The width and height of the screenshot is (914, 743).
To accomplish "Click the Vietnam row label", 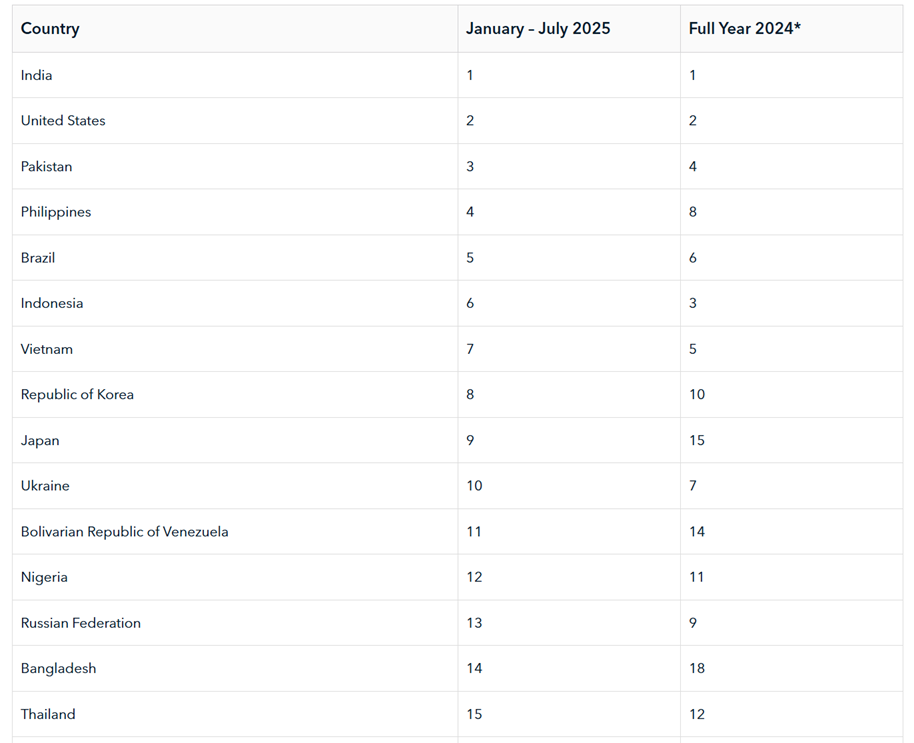I will [47, 349].
